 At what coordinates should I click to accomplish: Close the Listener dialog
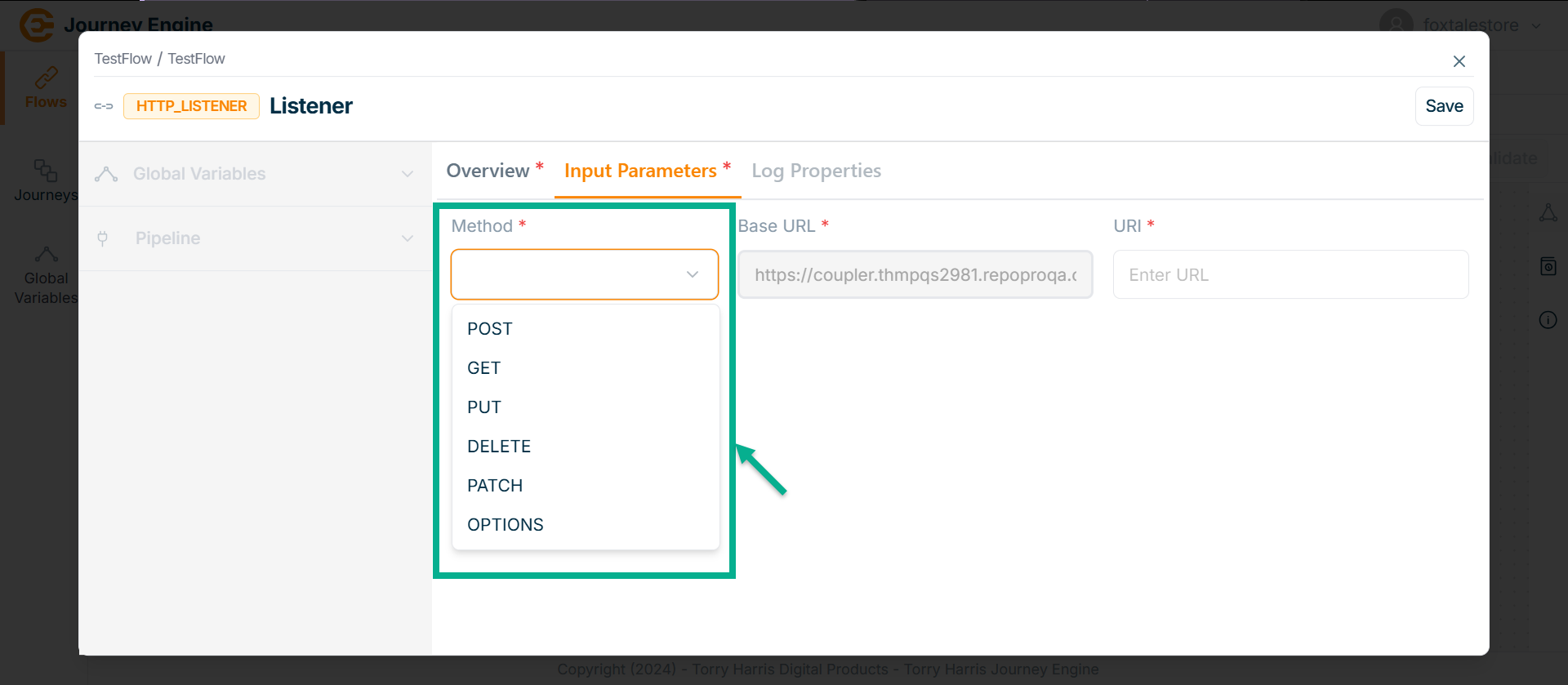(x=1459, y=61)
